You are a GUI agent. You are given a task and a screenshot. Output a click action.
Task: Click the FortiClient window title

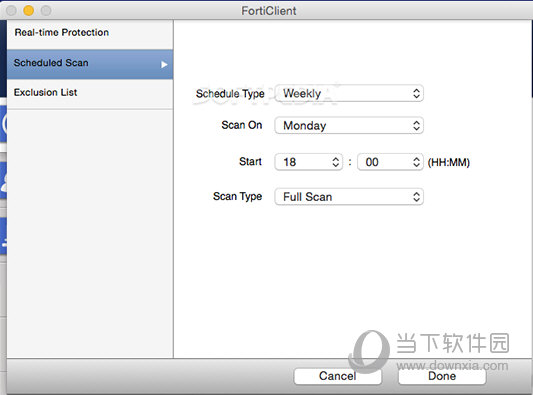[269, 11]
